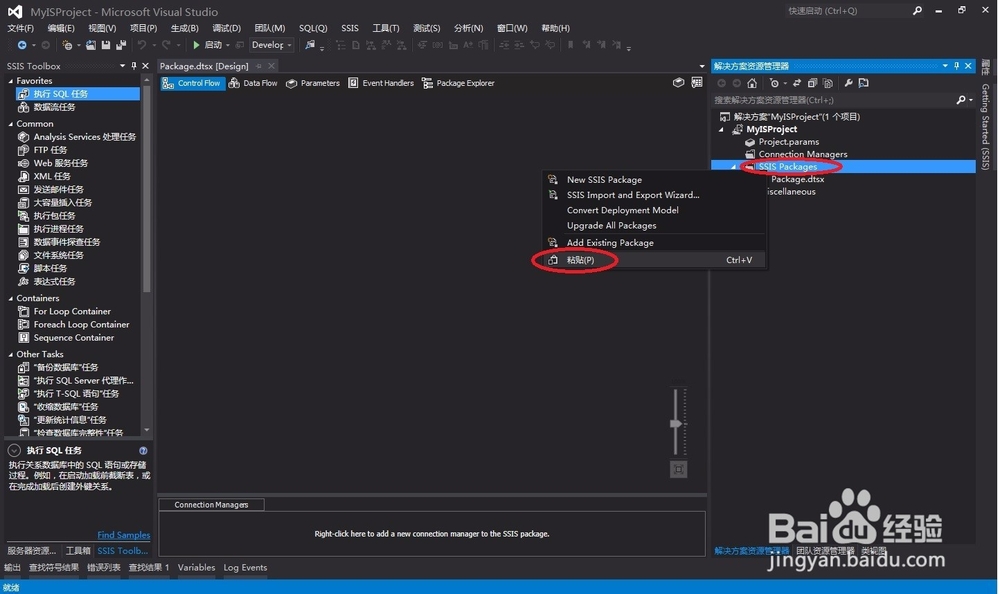Open the SSIS Toolbox panel options dropdown
This screenshot has width=1000, height=594.
[122, 66]
